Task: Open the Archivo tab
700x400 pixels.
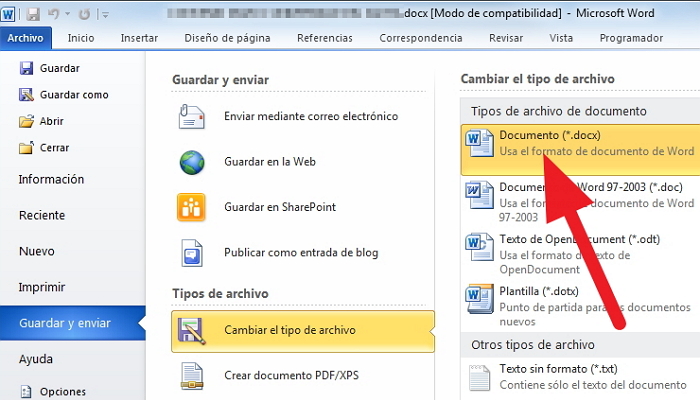Action: pyautogui.click(x=25, y=38)
